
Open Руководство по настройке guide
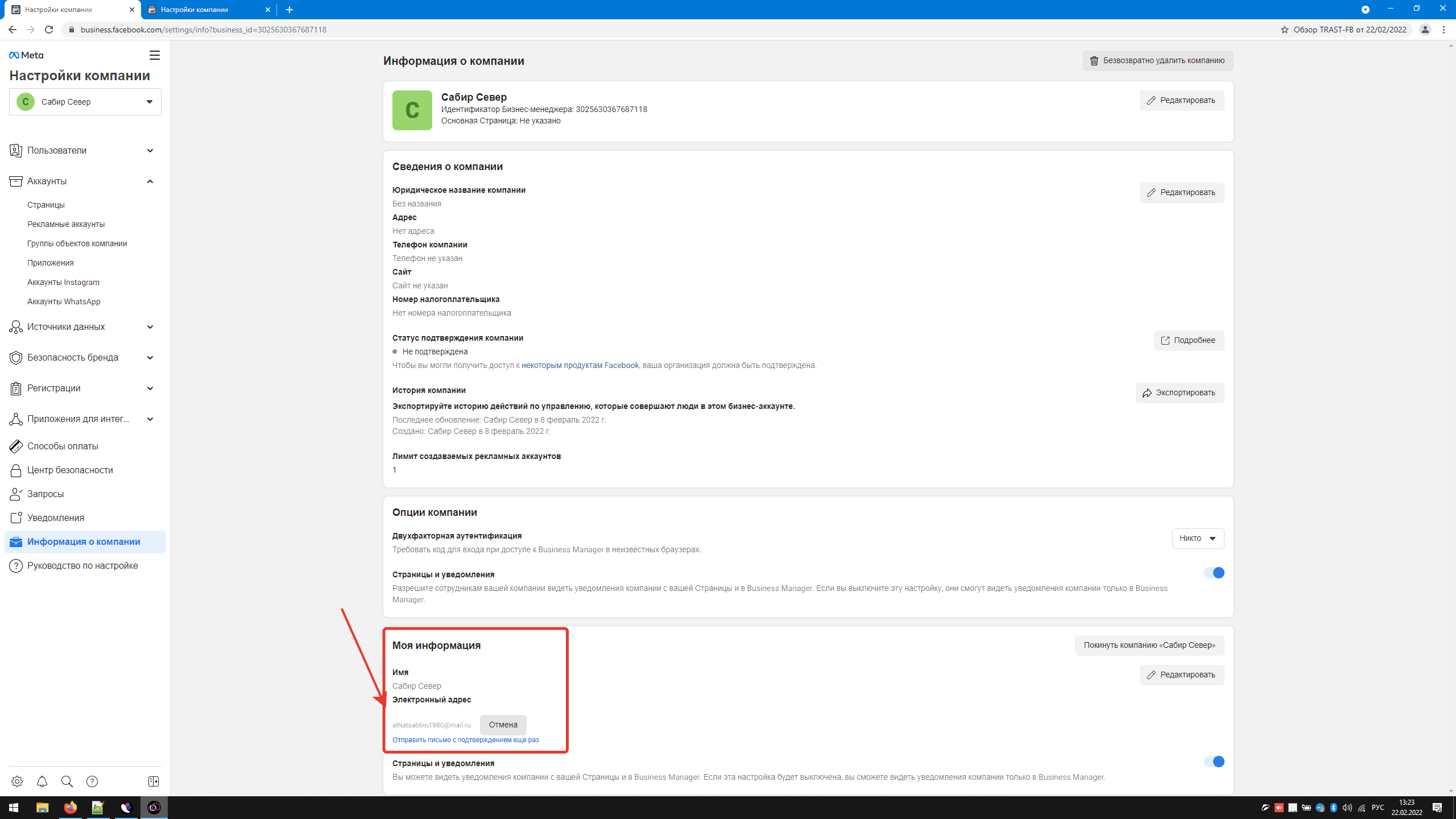point(85,566)
